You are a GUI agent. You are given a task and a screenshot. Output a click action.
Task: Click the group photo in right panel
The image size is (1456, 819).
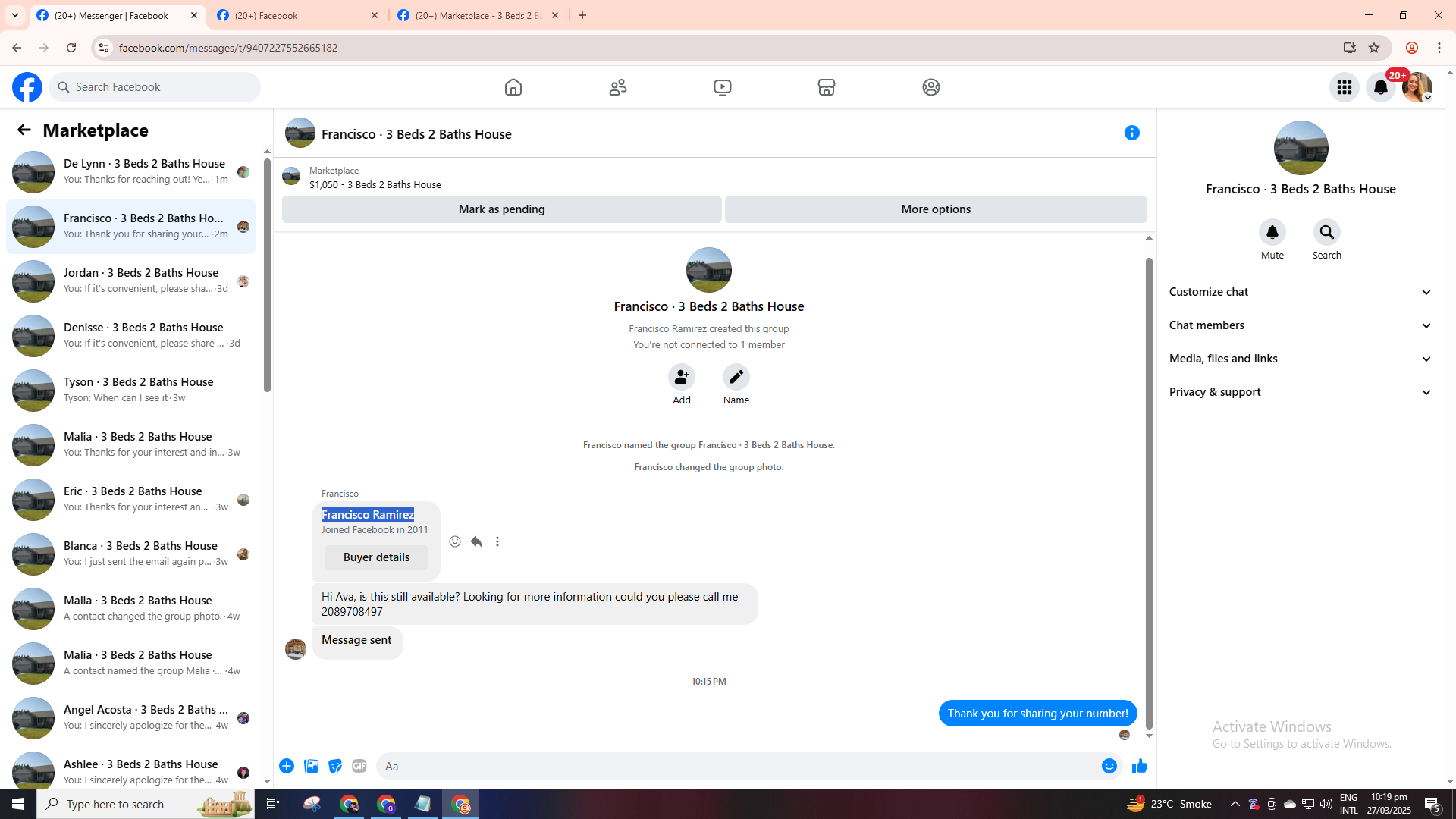[x=1301, y=148]
